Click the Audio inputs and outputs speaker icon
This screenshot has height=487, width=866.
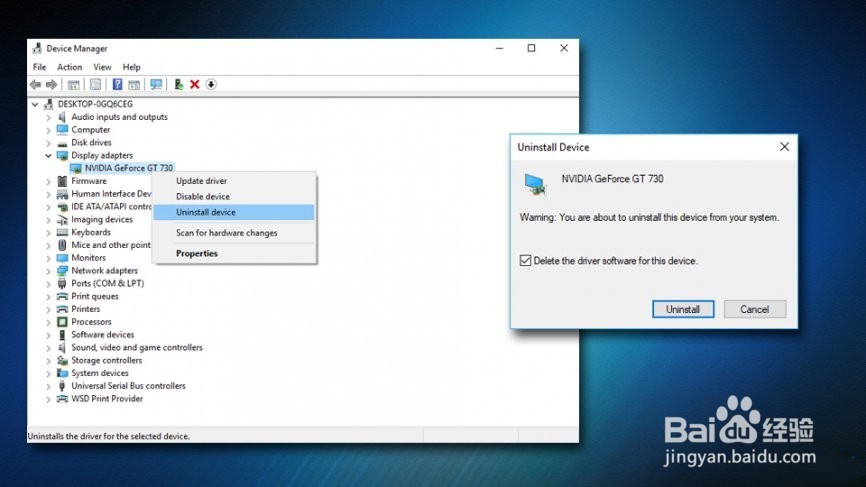62,117
